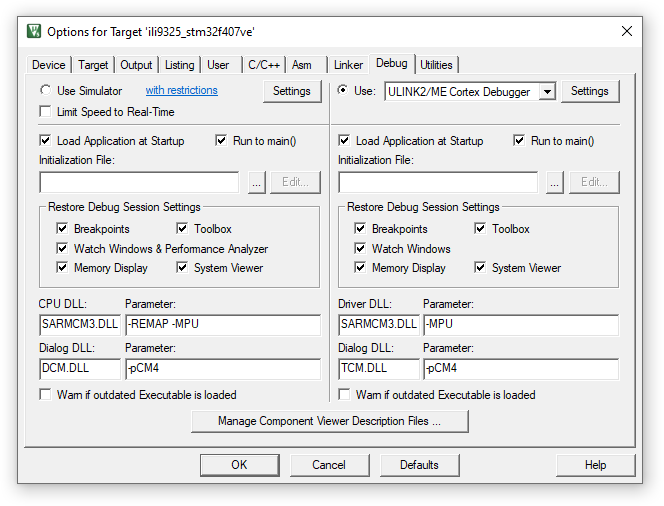Select the Debug tab

click(x=392, y=63)
